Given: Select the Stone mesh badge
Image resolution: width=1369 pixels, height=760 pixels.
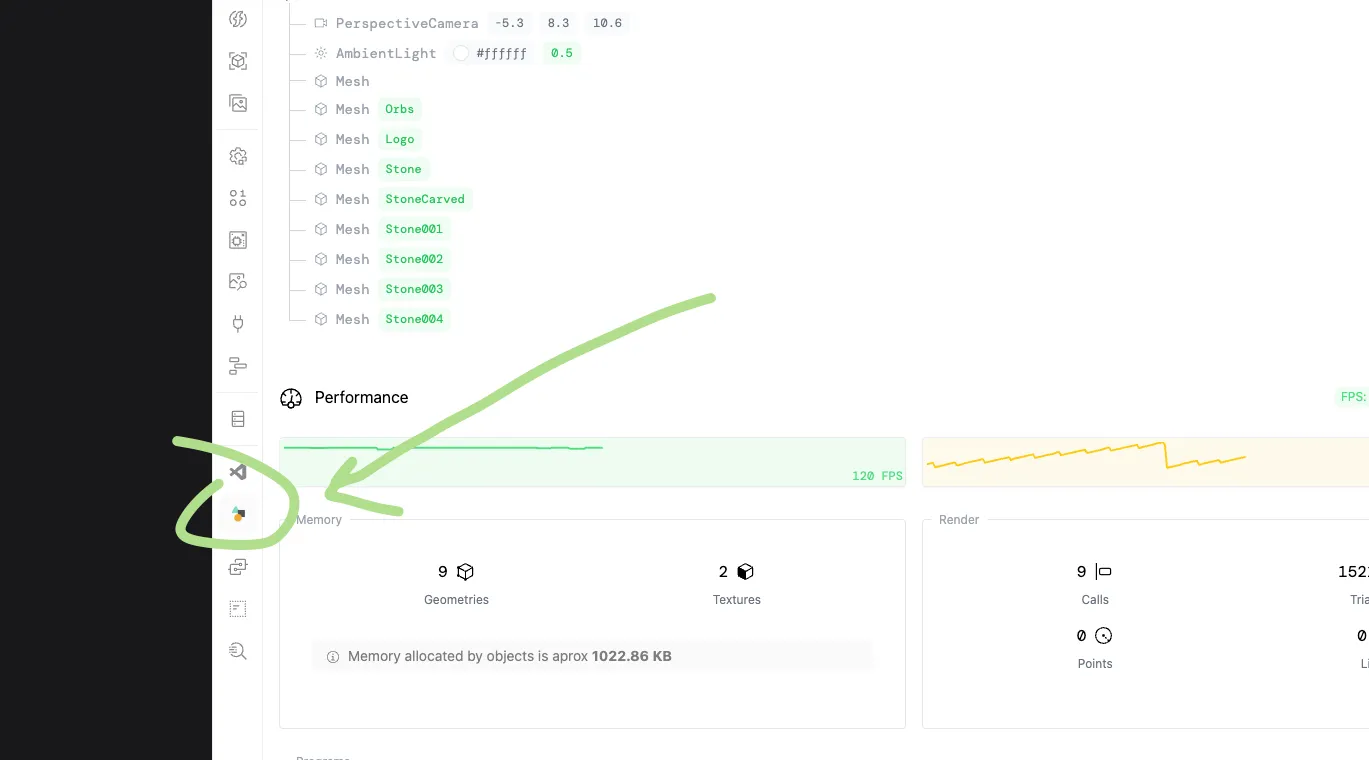Looking at the screenshot, I should click(404, 169).
